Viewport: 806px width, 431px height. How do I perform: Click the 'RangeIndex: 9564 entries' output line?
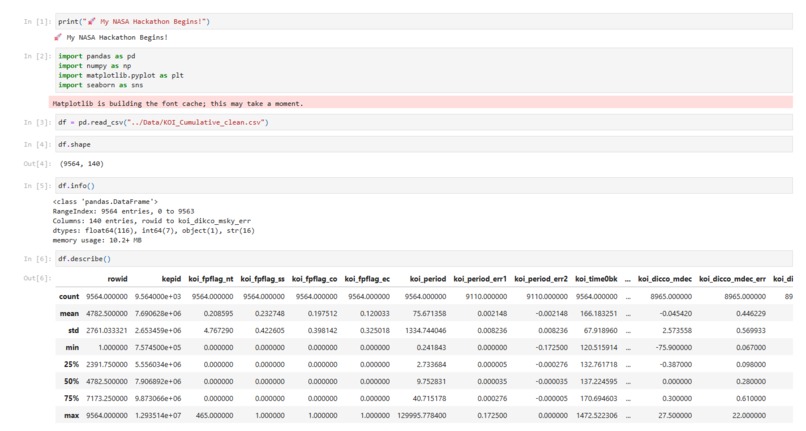pyautogui.click(x=123, y=211)
